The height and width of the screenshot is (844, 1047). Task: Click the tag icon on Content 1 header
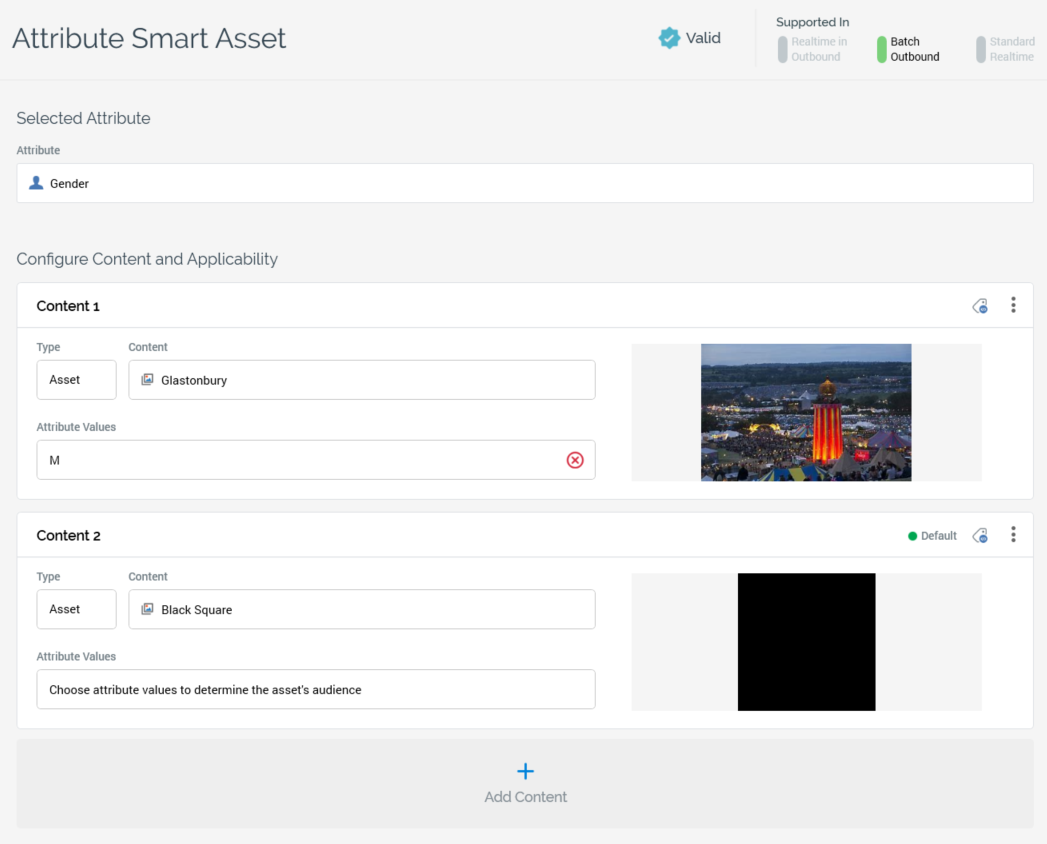(979, 305)
